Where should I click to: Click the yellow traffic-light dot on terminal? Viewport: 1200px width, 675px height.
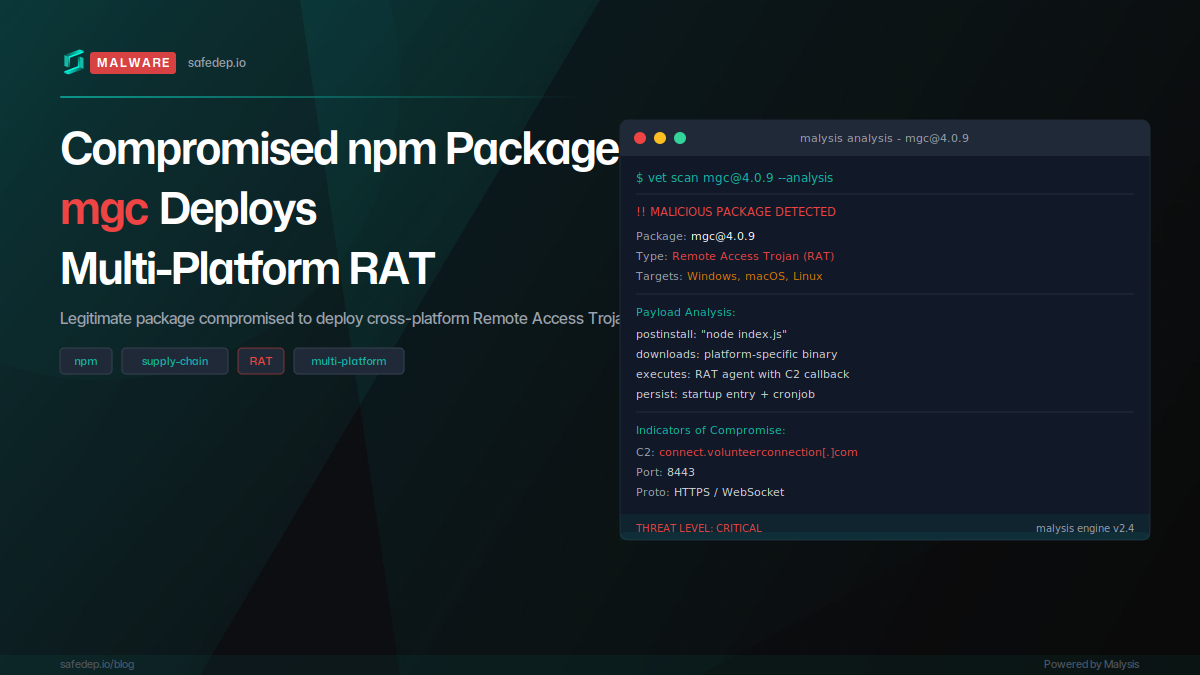[x=660, y=138]
